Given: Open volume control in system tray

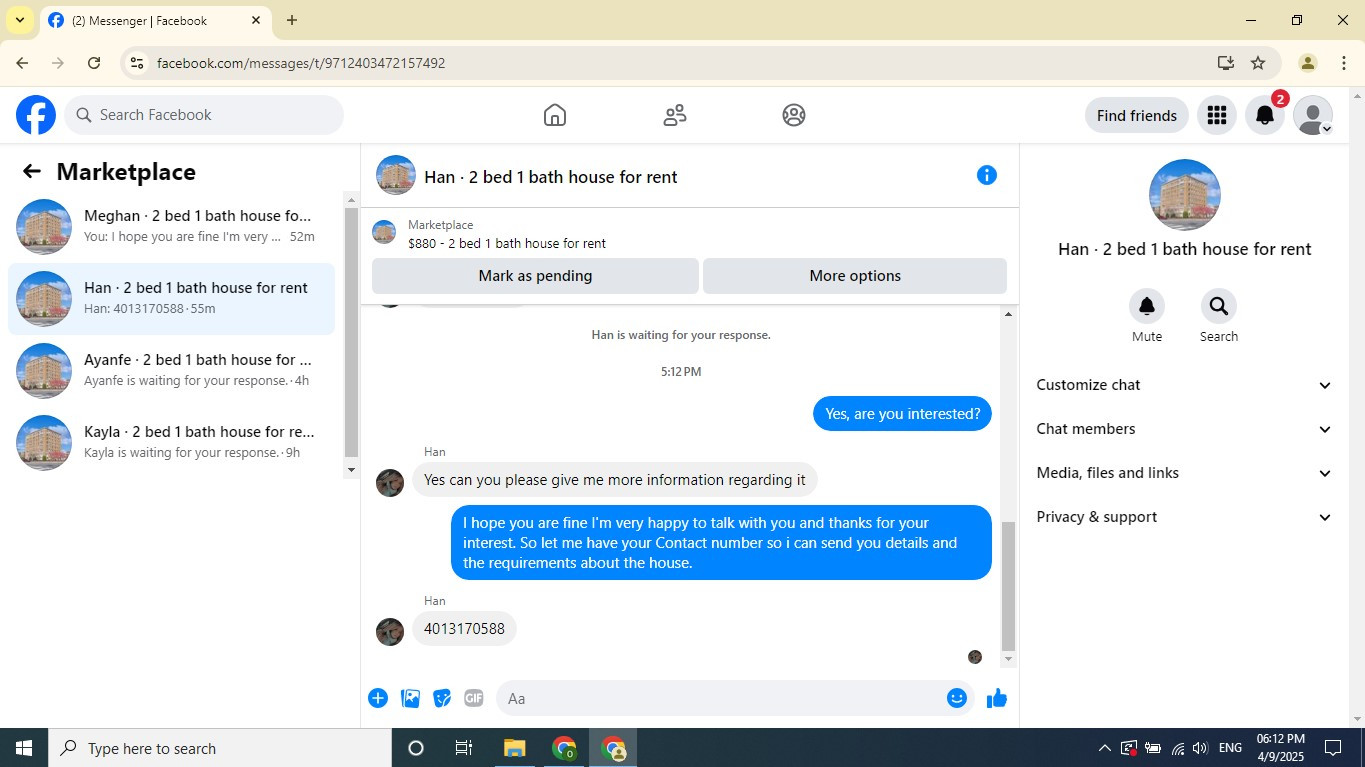Looking at the screenshot, I should tap(1200, 748).
